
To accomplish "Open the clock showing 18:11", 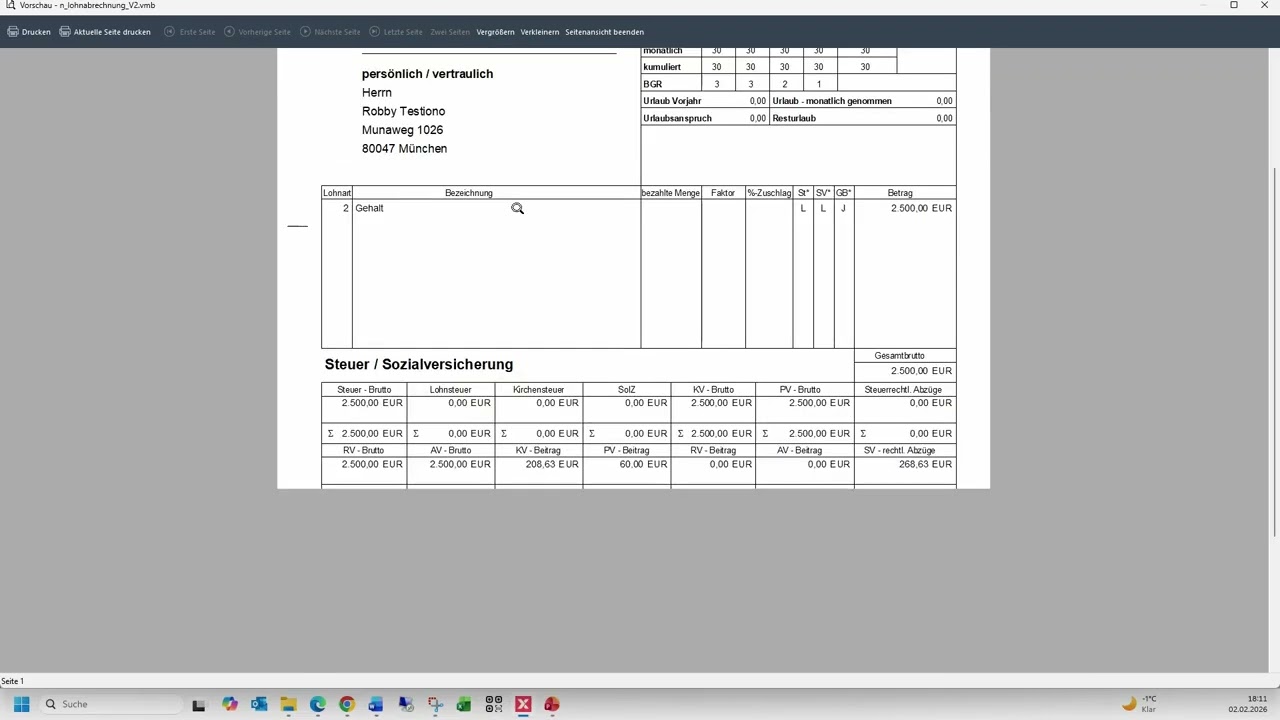I will click(x=1257, y=699).
